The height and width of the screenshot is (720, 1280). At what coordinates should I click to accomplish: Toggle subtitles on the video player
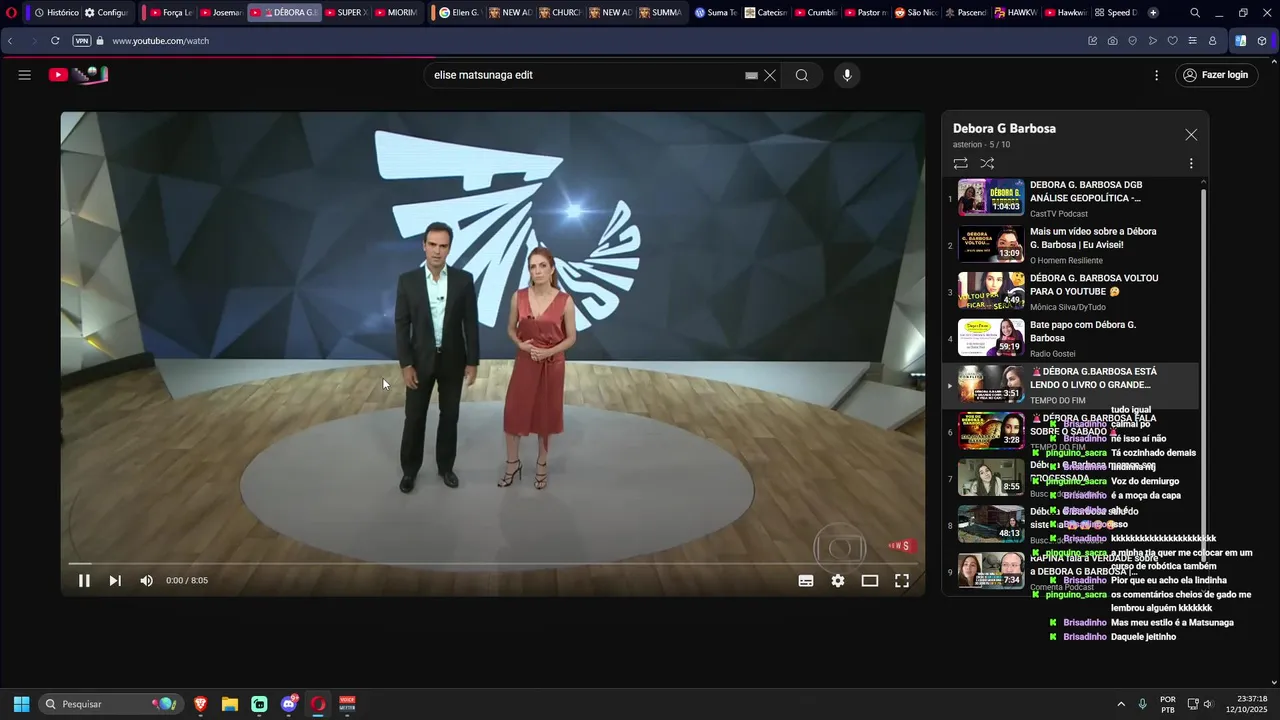806,581
